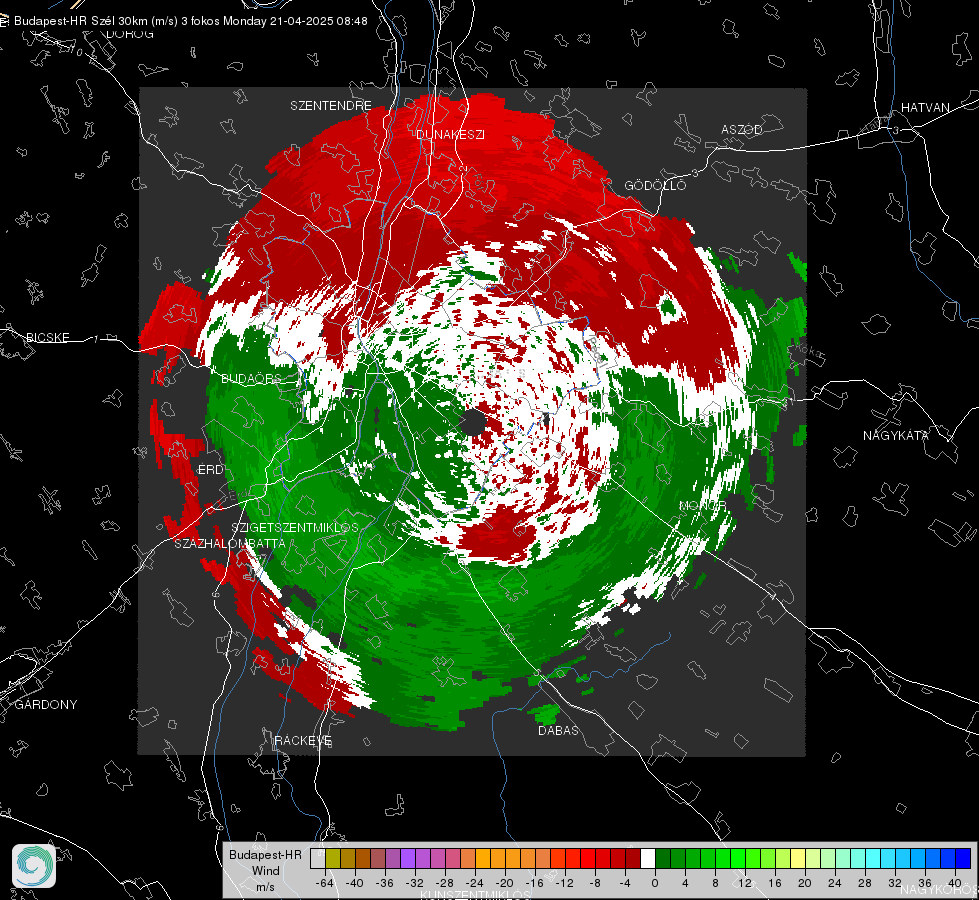Viewport: 979px width, 900px height.
Task: Select the 12 legend scale value
Action: pos(744,883)
